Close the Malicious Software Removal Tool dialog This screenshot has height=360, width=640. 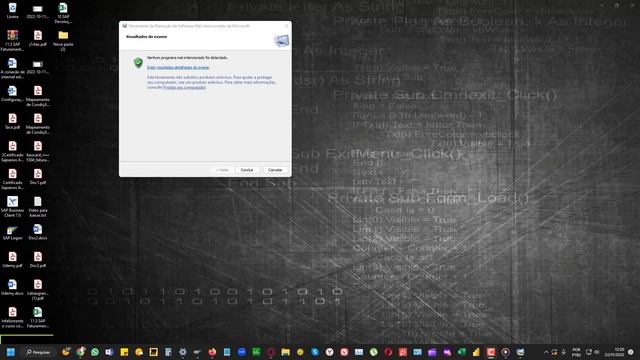pos(287,26)
